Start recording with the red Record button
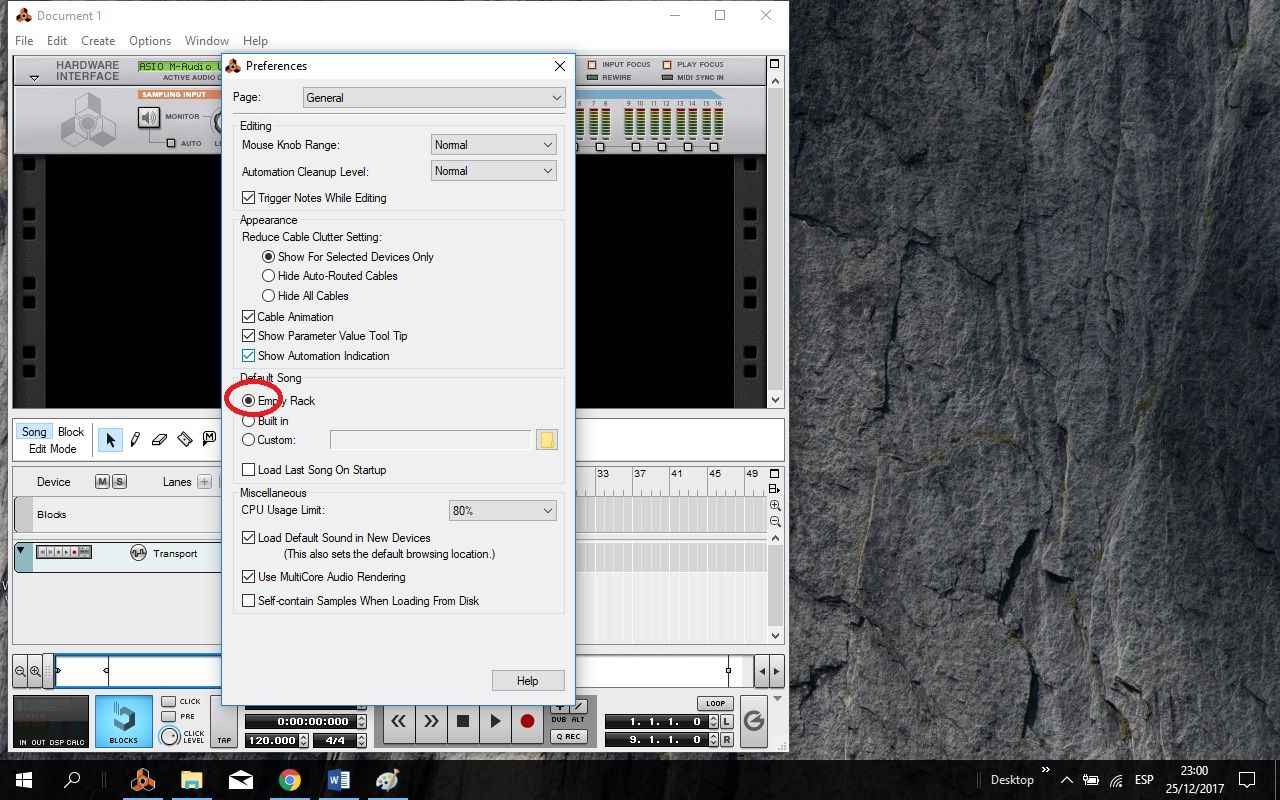 pos(527,721)
